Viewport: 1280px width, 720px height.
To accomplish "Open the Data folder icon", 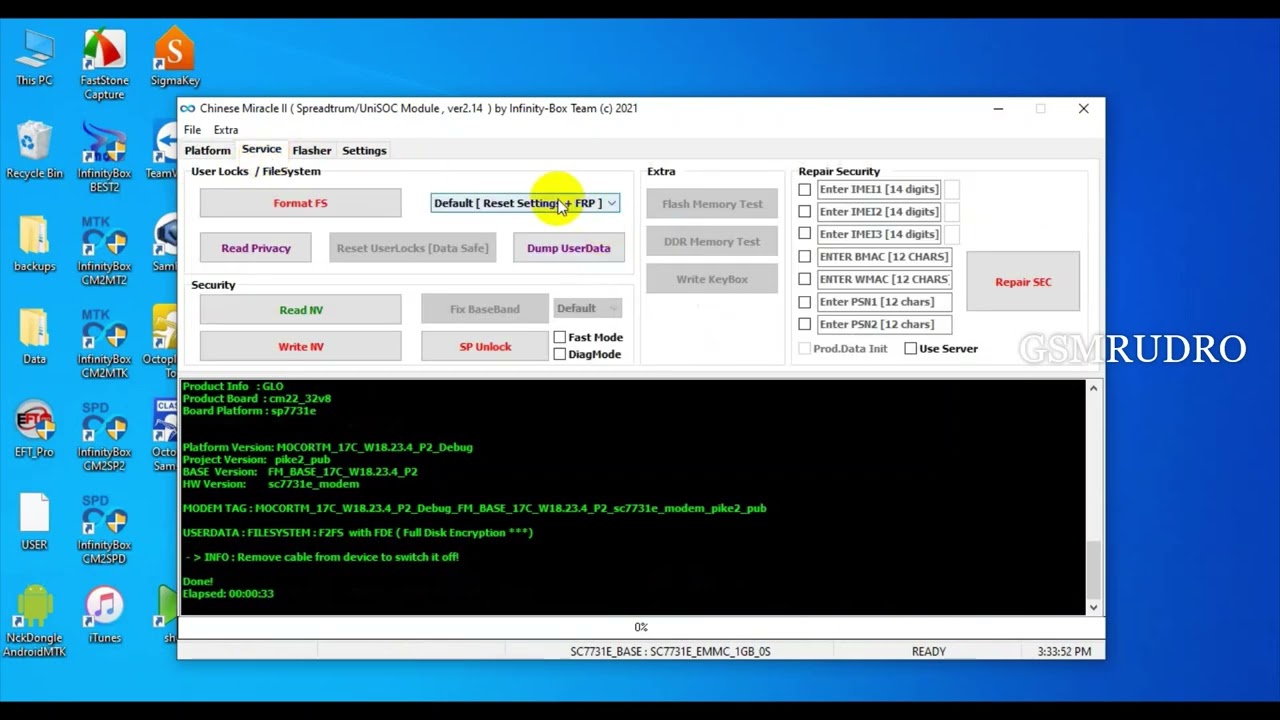I will coord(34,337).
